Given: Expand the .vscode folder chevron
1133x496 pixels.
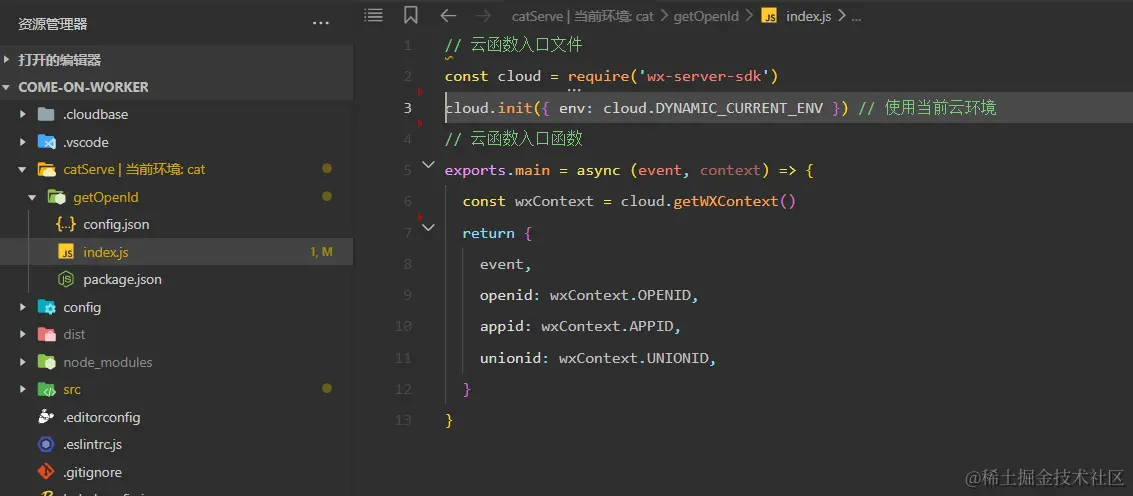Looking at the screenshot, I should click(23, 142).
